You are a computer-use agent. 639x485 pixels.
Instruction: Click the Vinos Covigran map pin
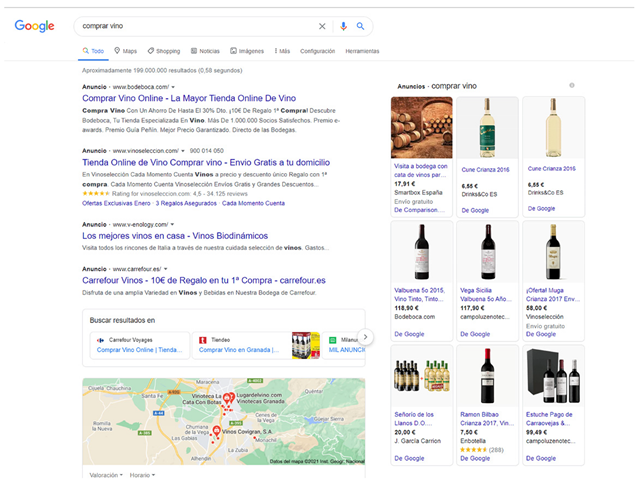tap(216, 431)
